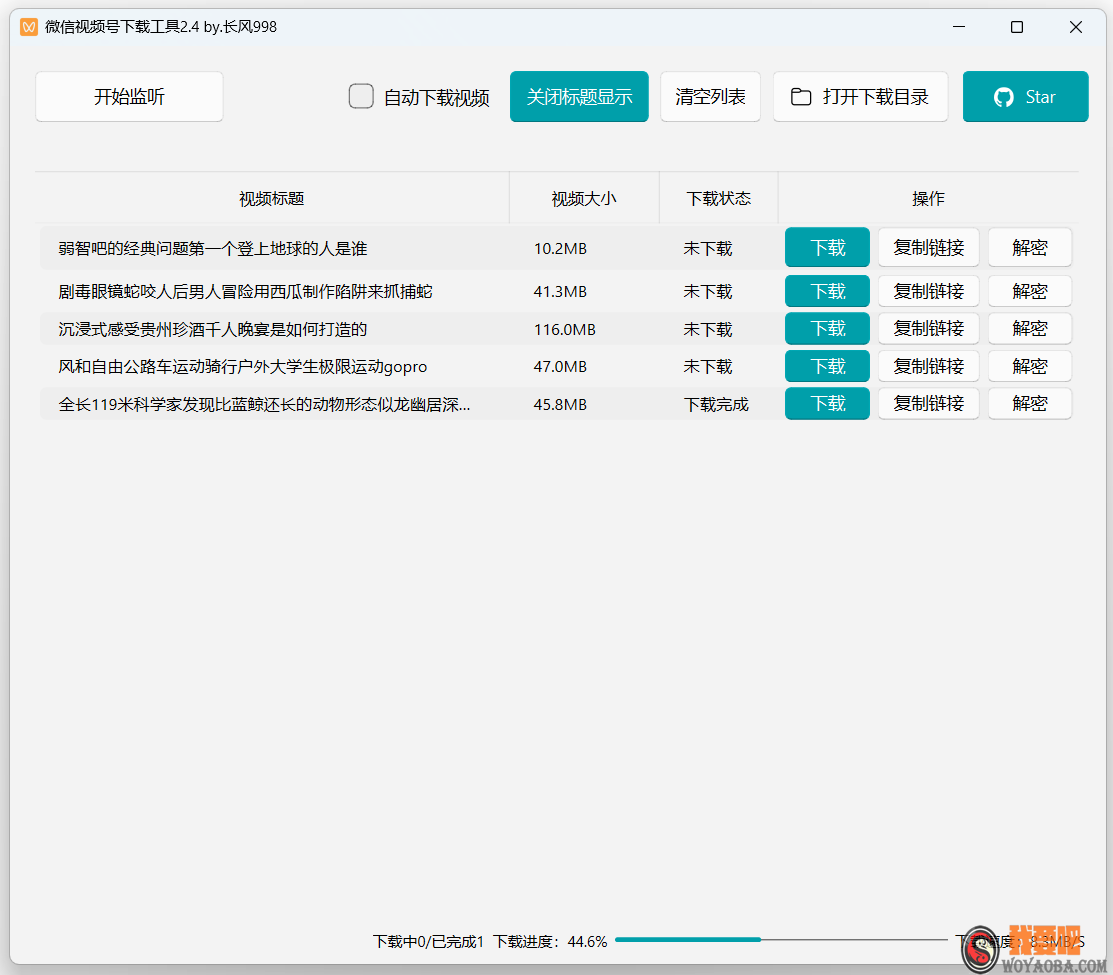Sort by the 视频标题 column header

click(271, 198)
